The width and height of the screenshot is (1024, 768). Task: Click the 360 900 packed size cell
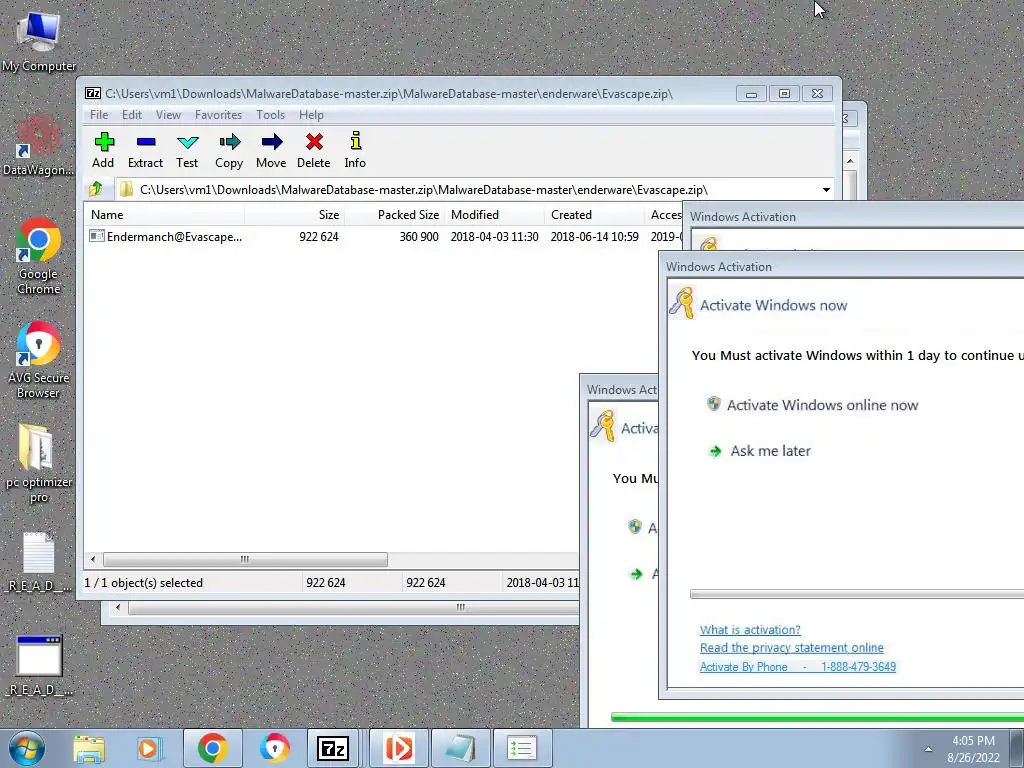[x=419, y=236]
